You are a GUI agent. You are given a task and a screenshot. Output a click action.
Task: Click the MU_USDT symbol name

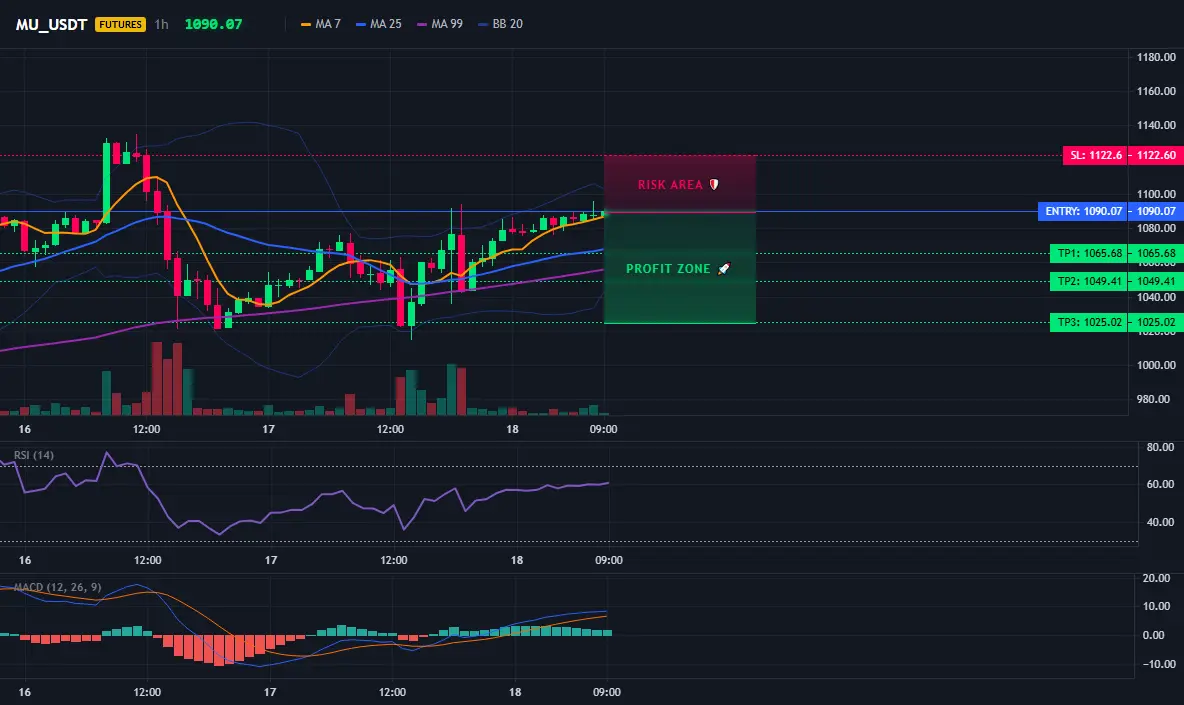pos(51,24)
